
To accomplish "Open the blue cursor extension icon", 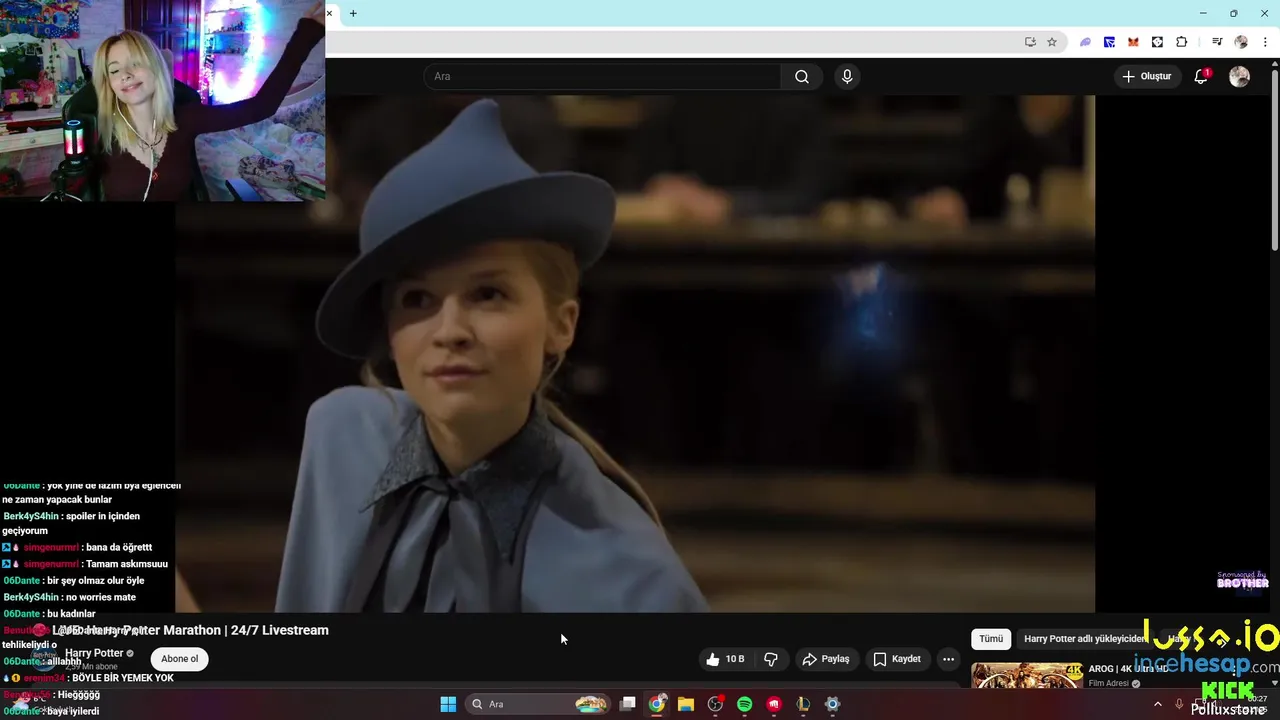I will 1109,42.
